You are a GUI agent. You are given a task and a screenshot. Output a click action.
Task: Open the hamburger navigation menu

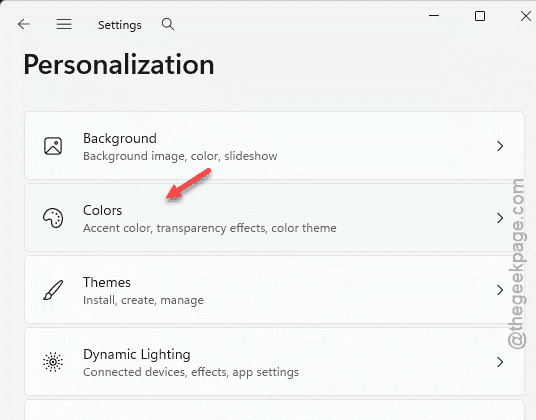64,24
